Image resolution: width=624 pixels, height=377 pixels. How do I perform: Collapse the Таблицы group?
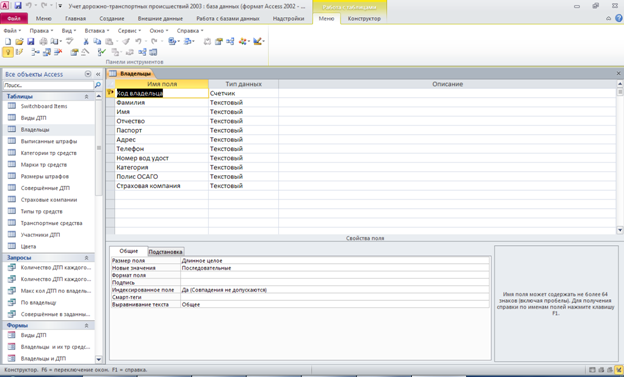pyautogui.click(x=86, y=96)
